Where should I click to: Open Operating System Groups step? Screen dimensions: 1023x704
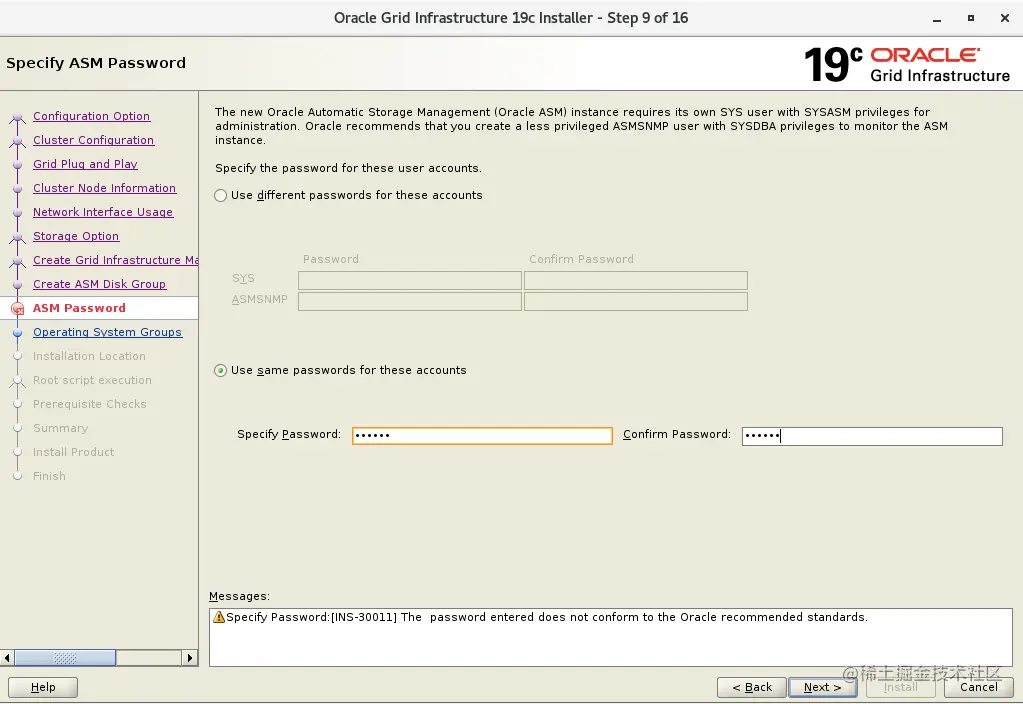click(108, 332)
